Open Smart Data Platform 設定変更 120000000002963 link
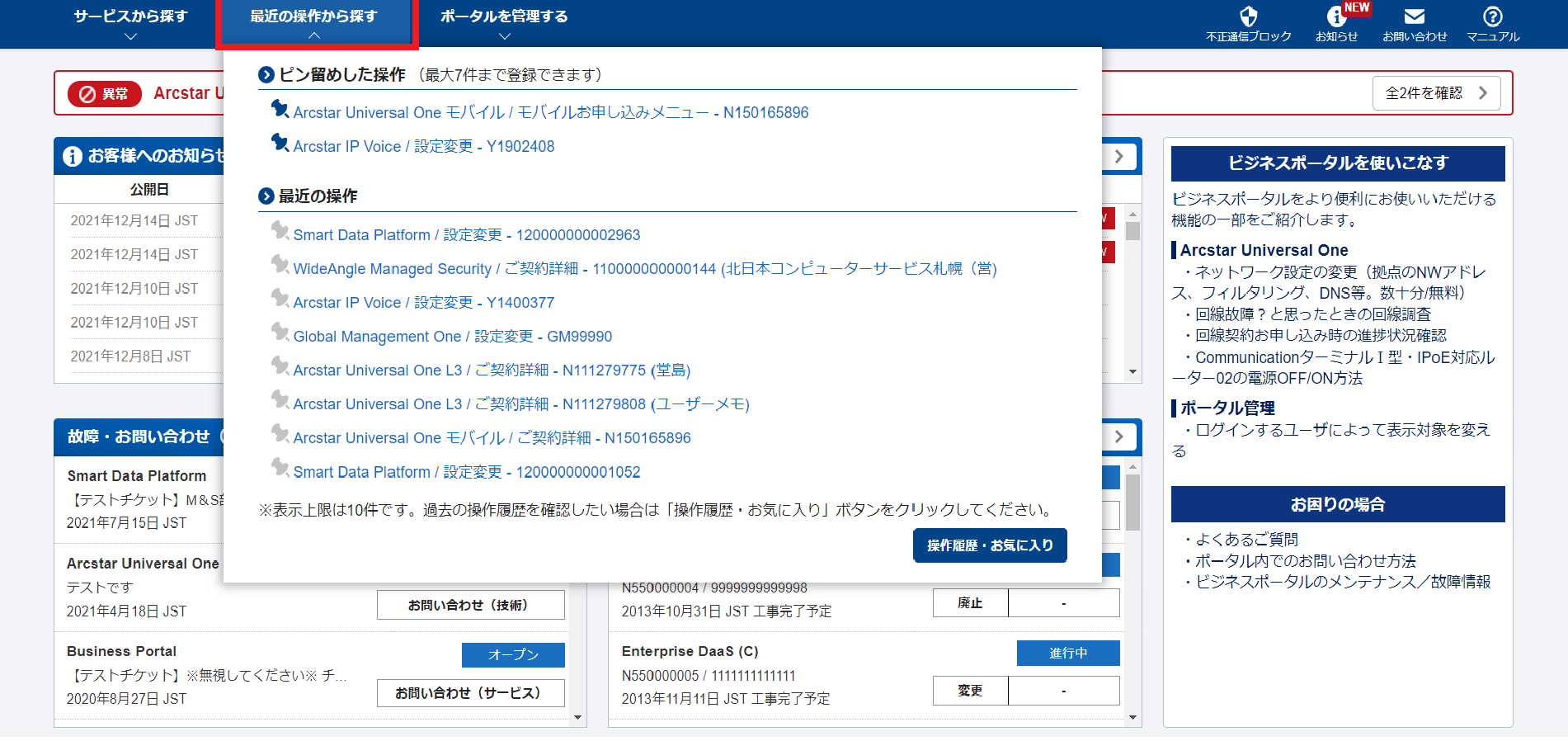The width and height of the screenshot is (1568, 741). 467,235
